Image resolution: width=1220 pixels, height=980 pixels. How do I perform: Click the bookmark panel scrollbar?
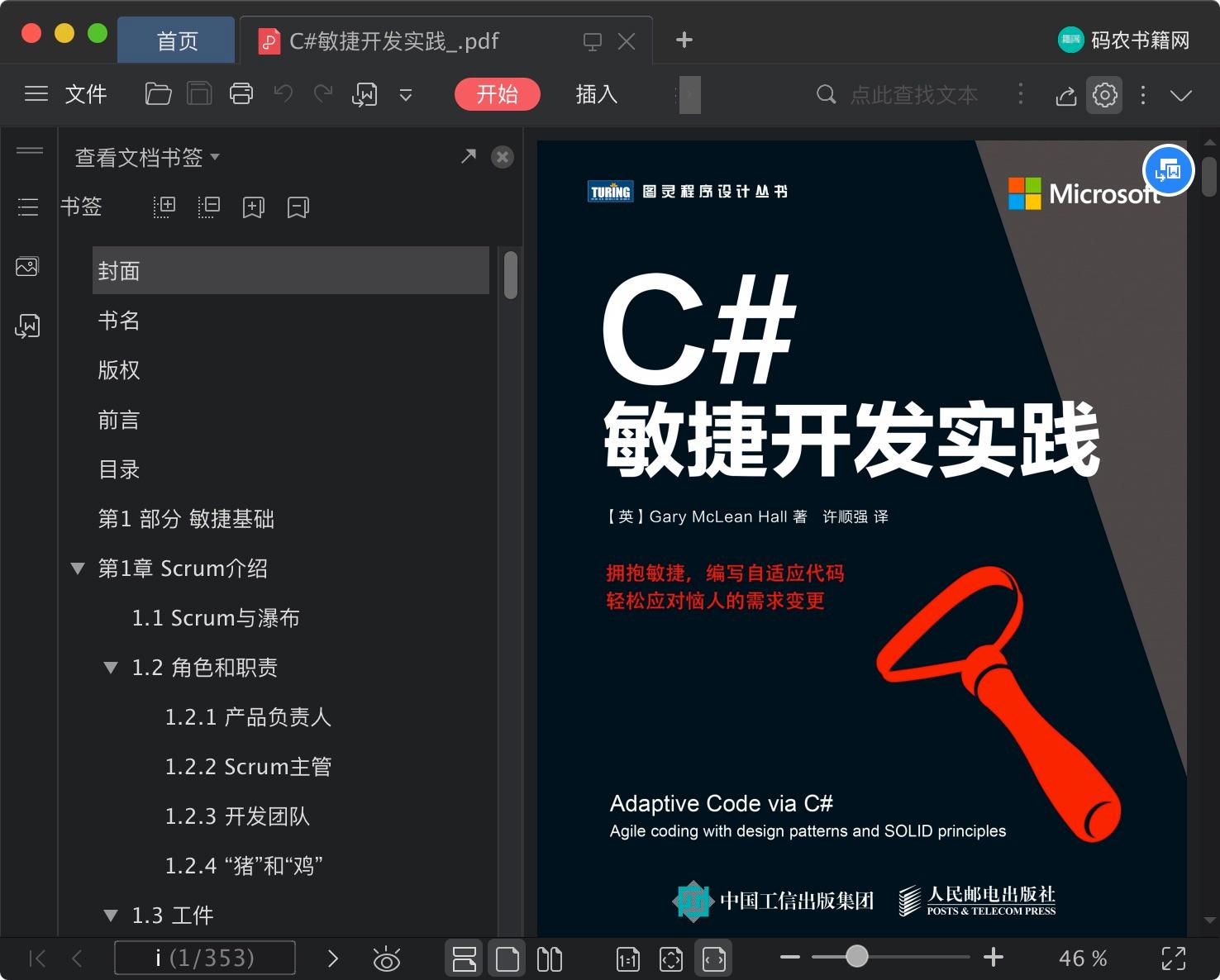511,274
